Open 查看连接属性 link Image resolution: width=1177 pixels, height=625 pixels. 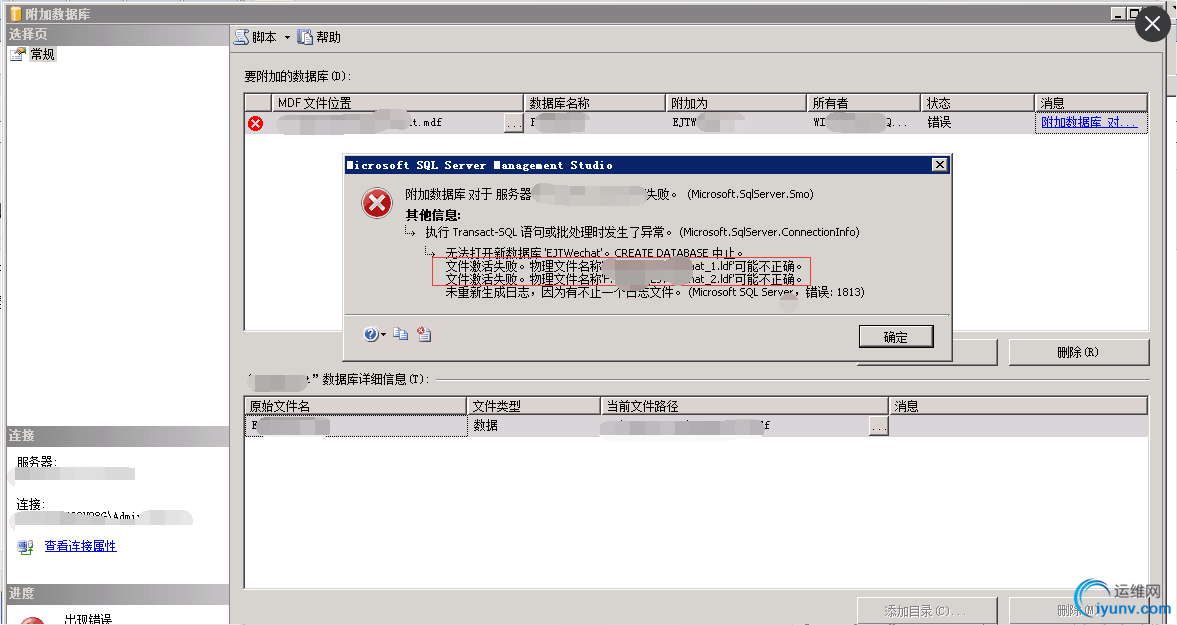pos(80,545)
